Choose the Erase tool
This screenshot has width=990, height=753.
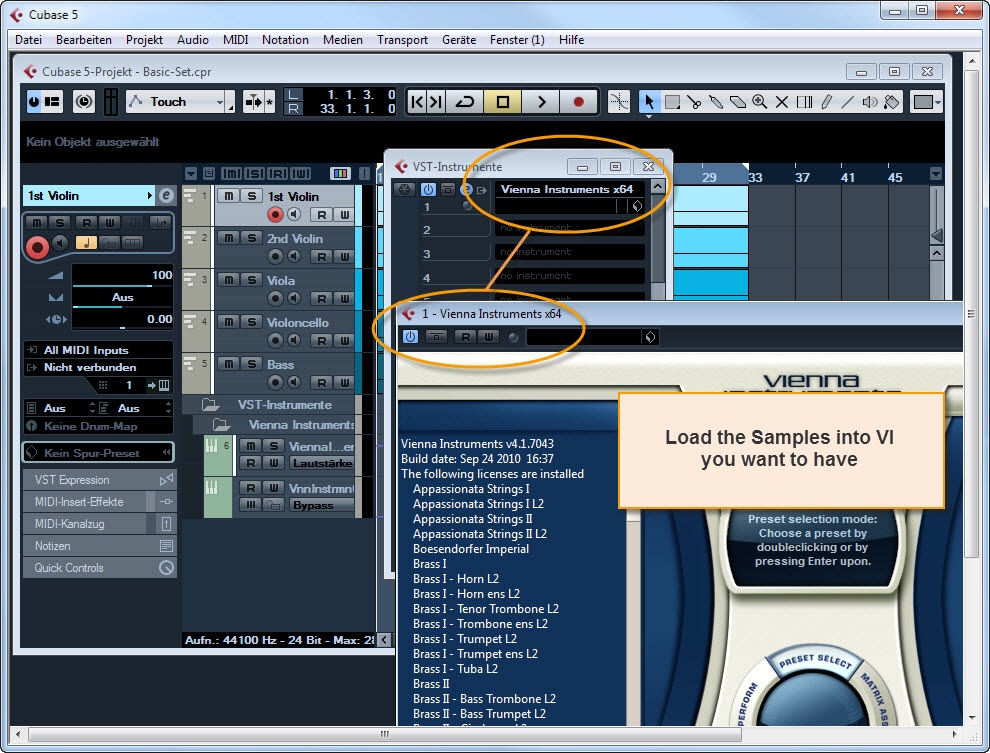pos(737,102)
